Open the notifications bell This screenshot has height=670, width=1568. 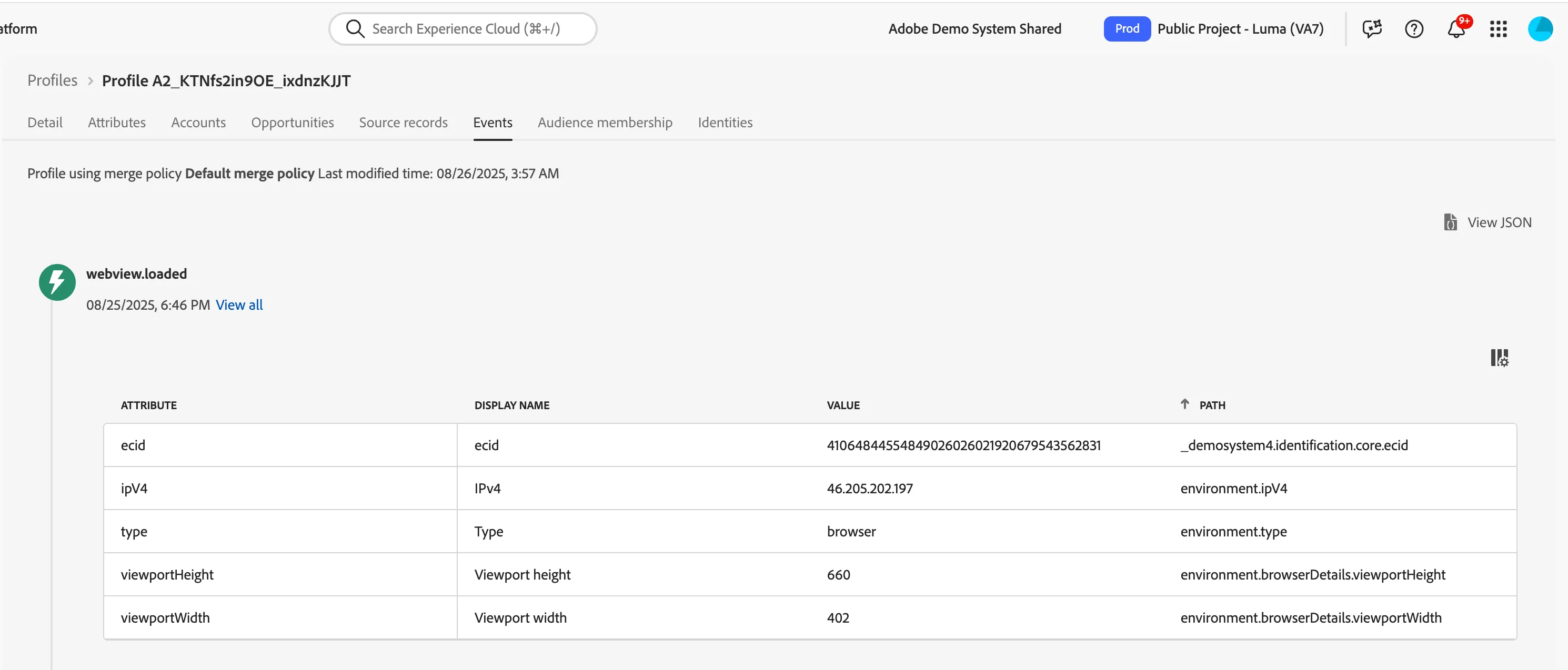click(x=1456, y=28)
